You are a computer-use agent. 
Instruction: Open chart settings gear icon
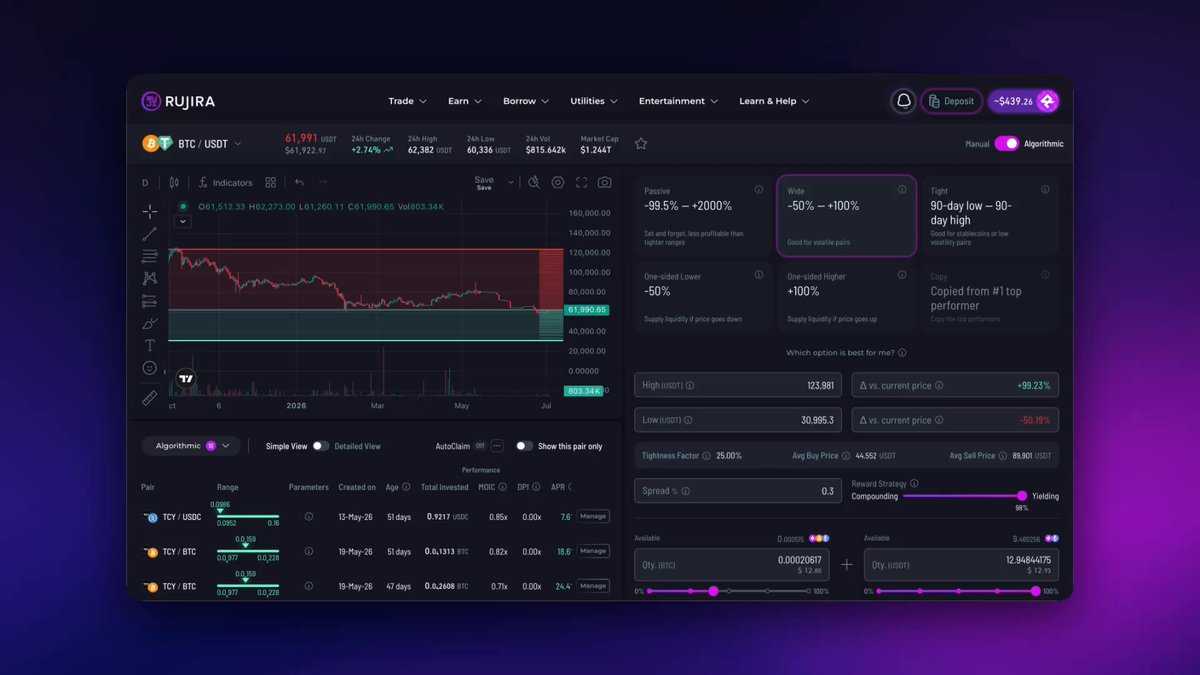click(x=558, y=183)
